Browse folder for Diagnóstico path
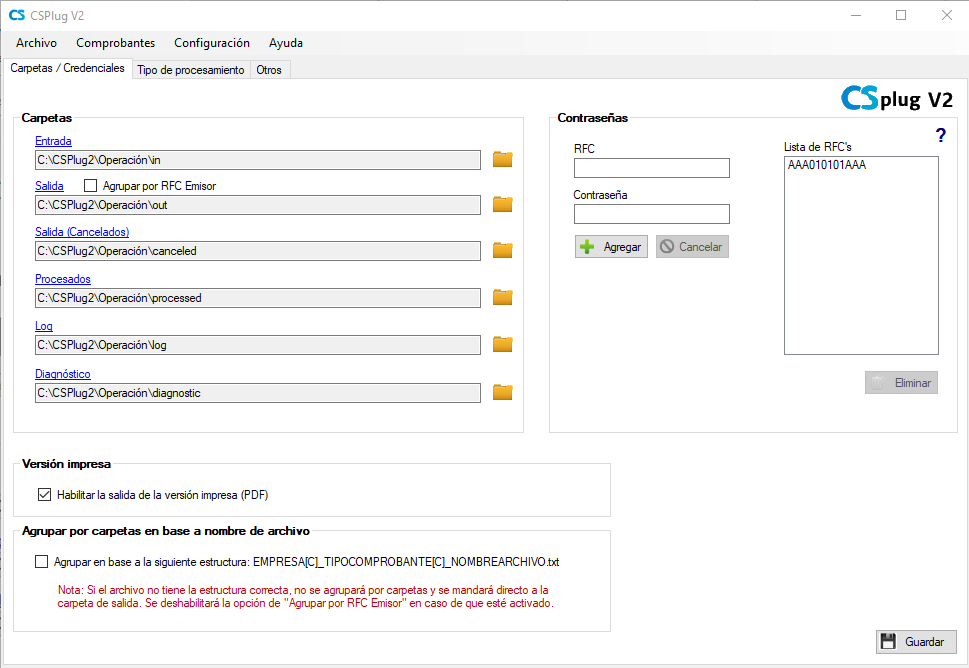This screenshot has width=969, height=668. click(x=502, y=392)
